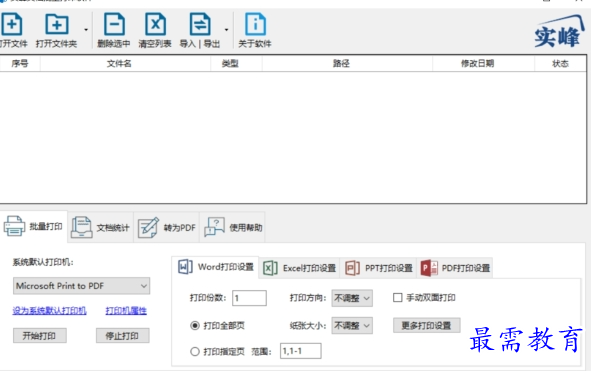The width and height of the screenshot is (591, 371).
Task: Click the document tray icon of 文档统计
Action: 81,227
